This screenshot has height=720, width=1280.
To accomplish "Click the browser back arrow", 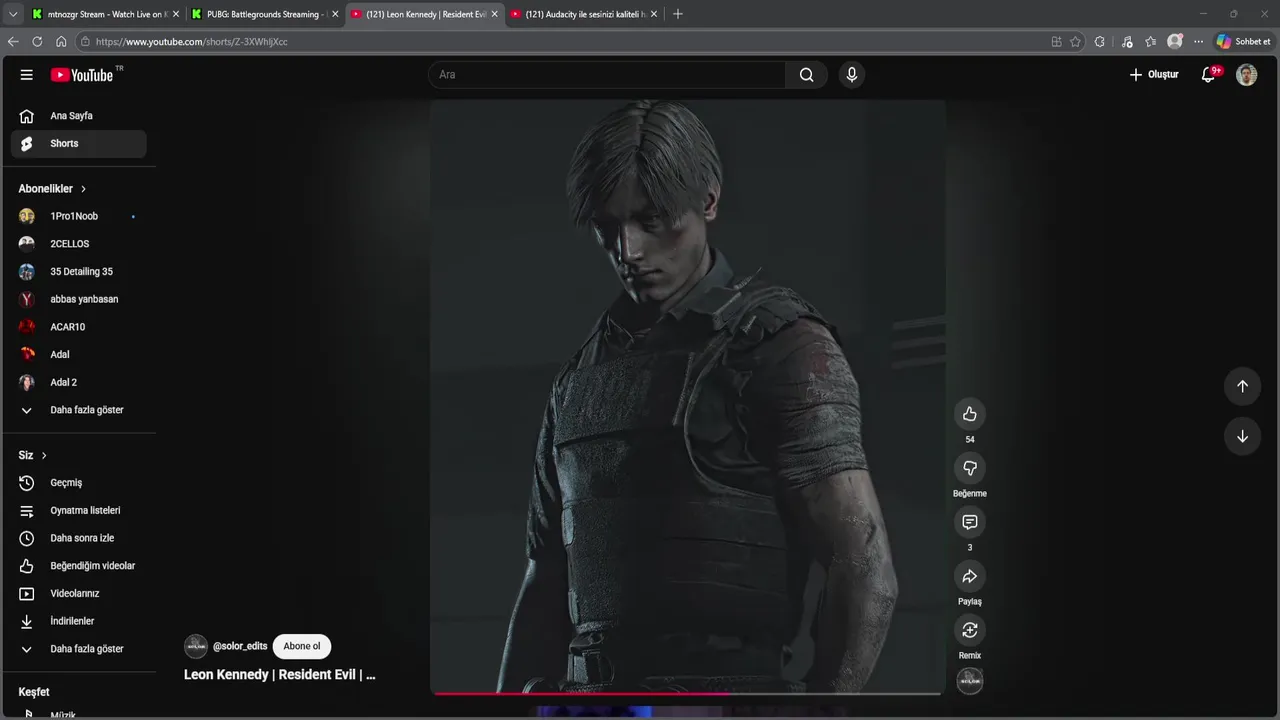I will [x=13, y=42].
